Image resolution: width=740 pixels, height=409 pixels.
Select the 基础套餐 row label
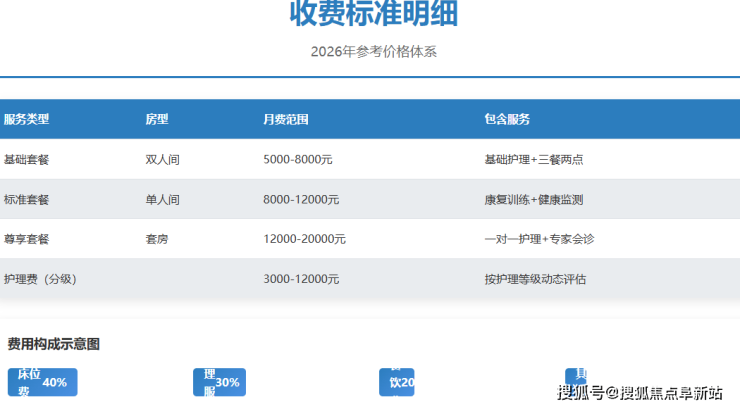(26, 159)
